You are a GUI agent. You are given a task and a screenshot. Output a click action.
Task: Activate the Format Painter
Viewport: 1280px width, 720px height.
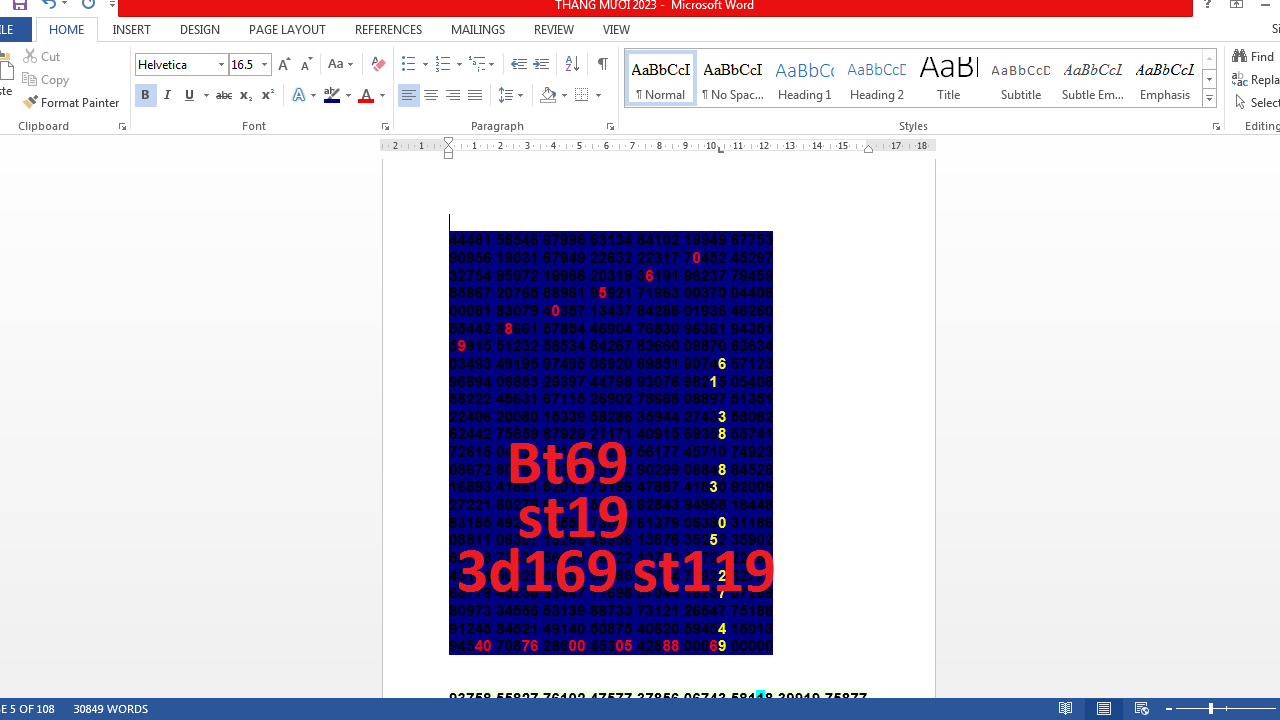[x=71, y=102]
